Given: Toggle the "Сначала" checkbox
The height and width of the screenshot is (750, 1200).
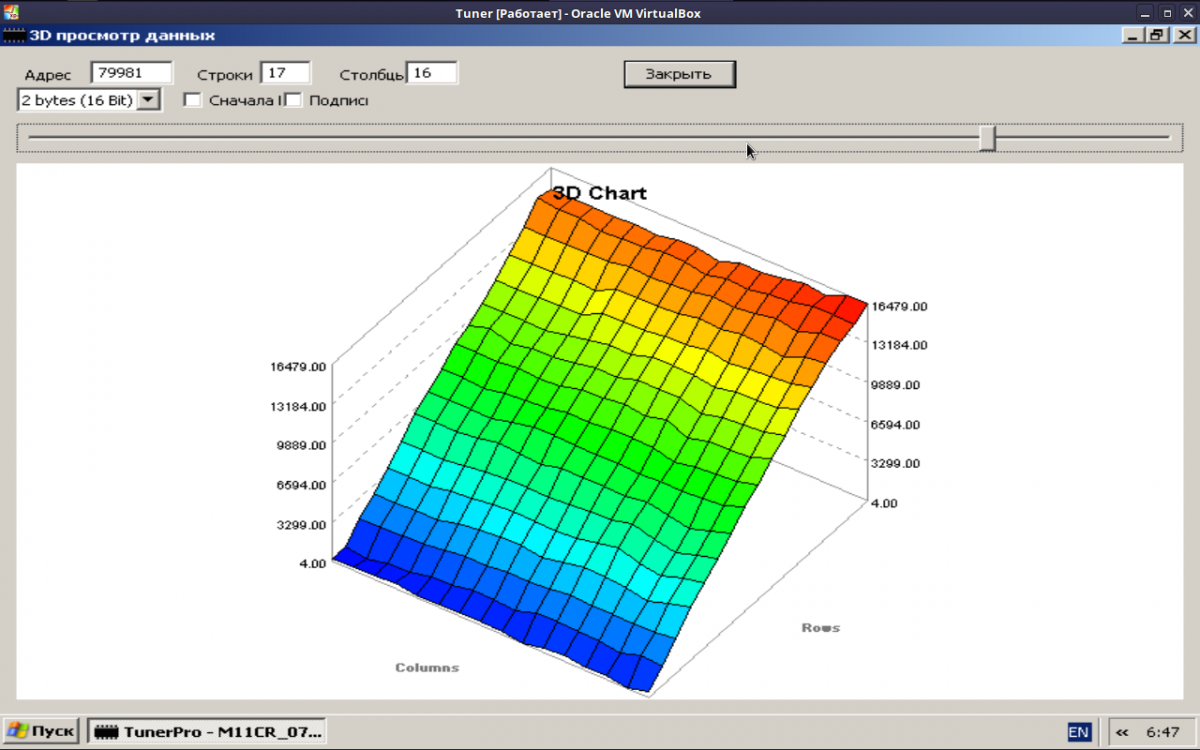Looking at the screenshot, I should (x=193, y=100).
